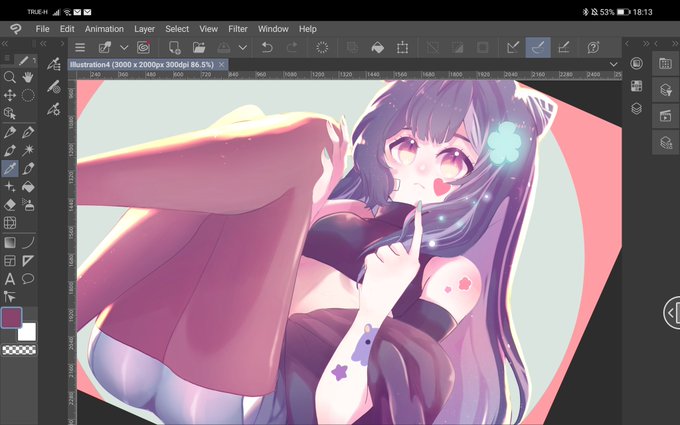This screenshot has width=680, height=425.
Task: Select the Zoom magnifier tool
Action: point(10,78)
